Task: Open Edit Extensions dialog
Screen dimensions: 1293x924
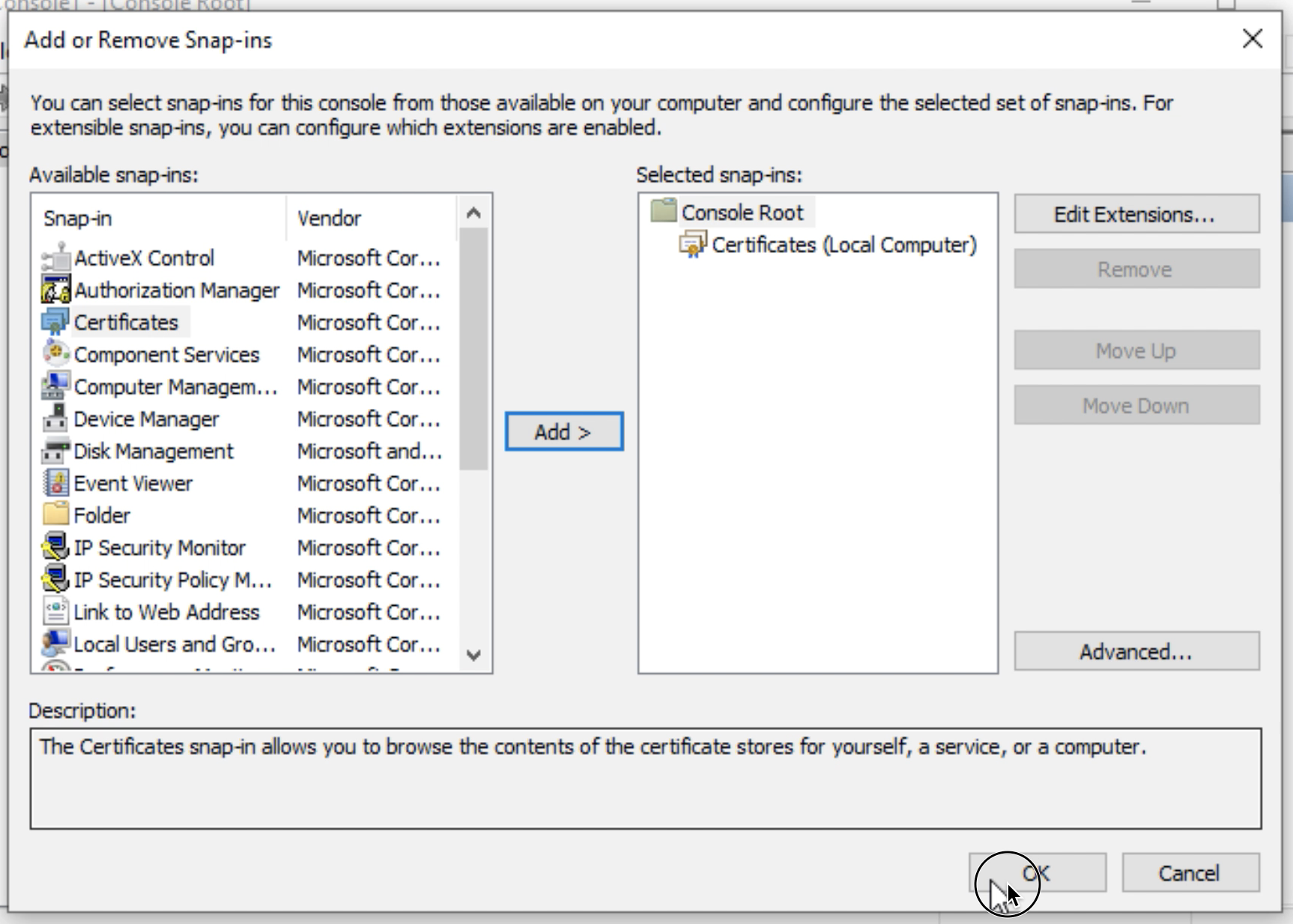Action: coord(1136,215)
